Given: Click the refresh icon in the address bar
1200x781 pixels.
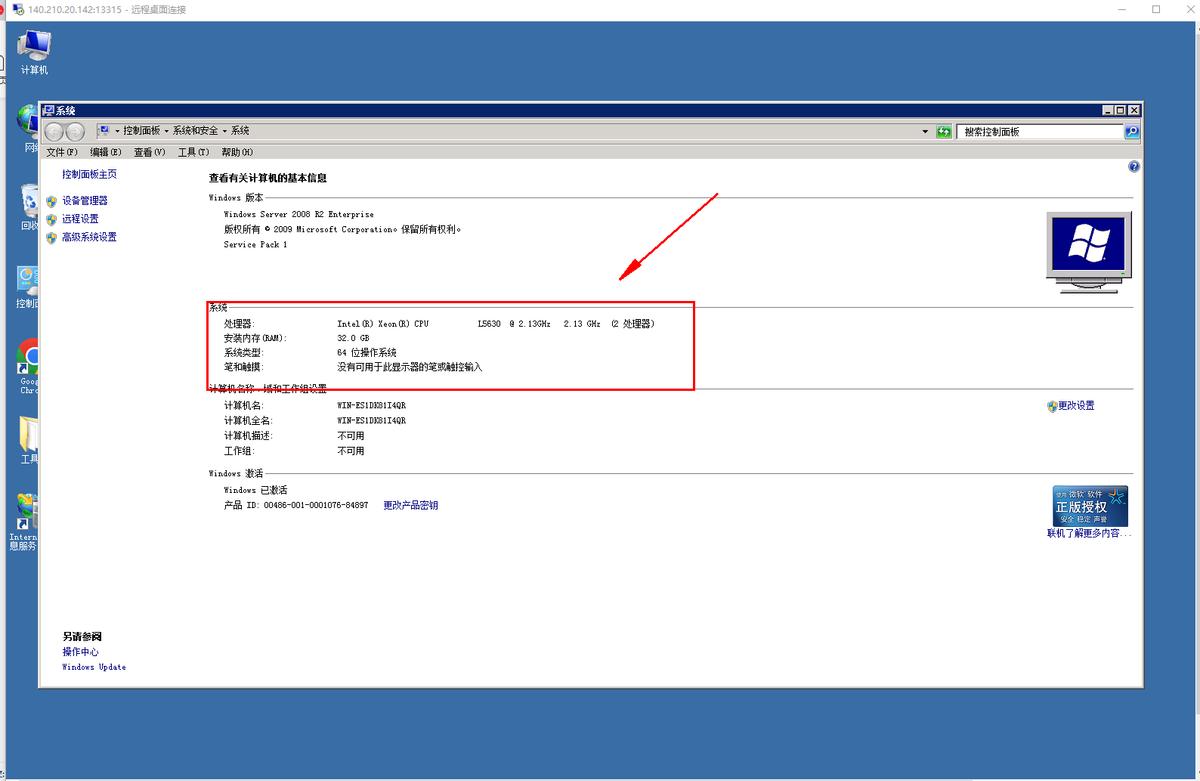Looking at the screenshot, I should click(944, 131).
